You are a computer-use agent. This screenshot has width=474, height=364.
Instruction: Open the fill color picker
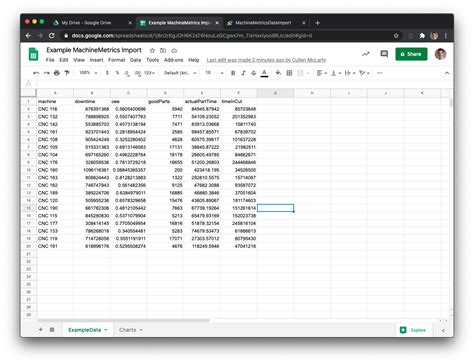[278, 73]
